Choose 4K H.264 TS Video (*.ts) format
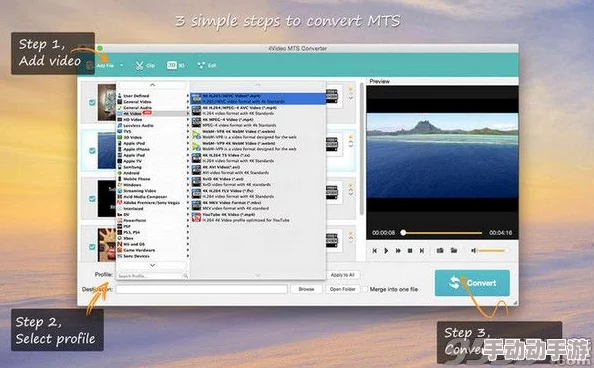This screenshot has width=594, height=368. 258,158
